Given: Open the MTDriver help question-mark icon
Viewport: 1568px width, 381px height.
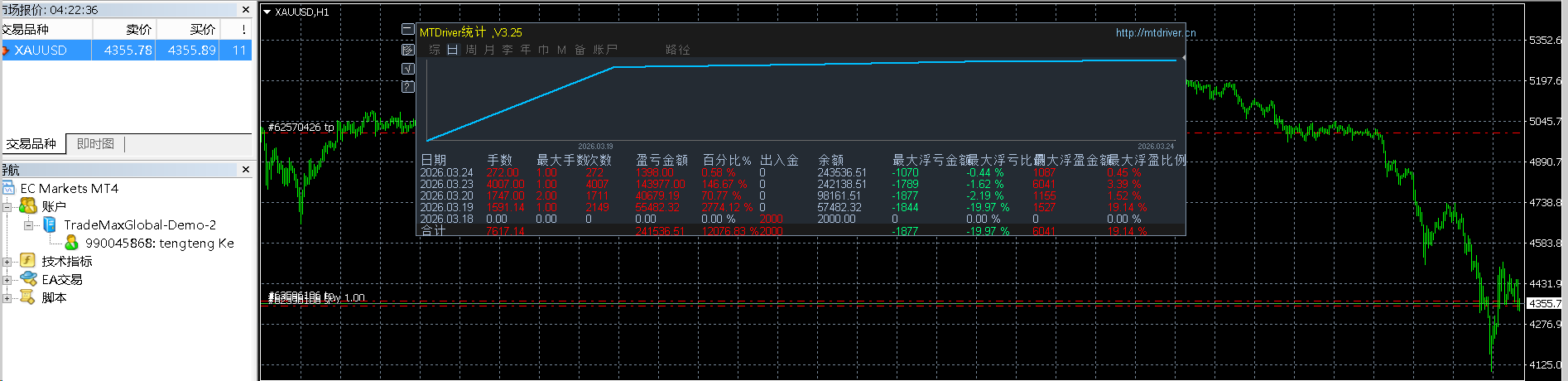Looking at the screenshot, I should (407, 86).
